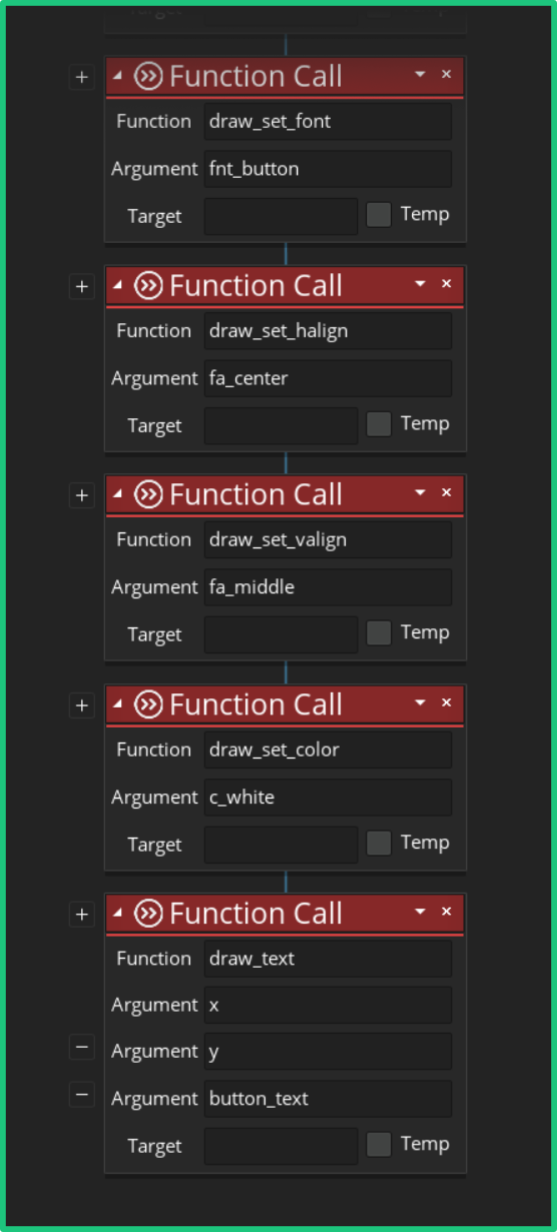Viewport: 557px width, 1232px height.
Task: Click the fa_center argument field
Action: click(x=328, y=378)
